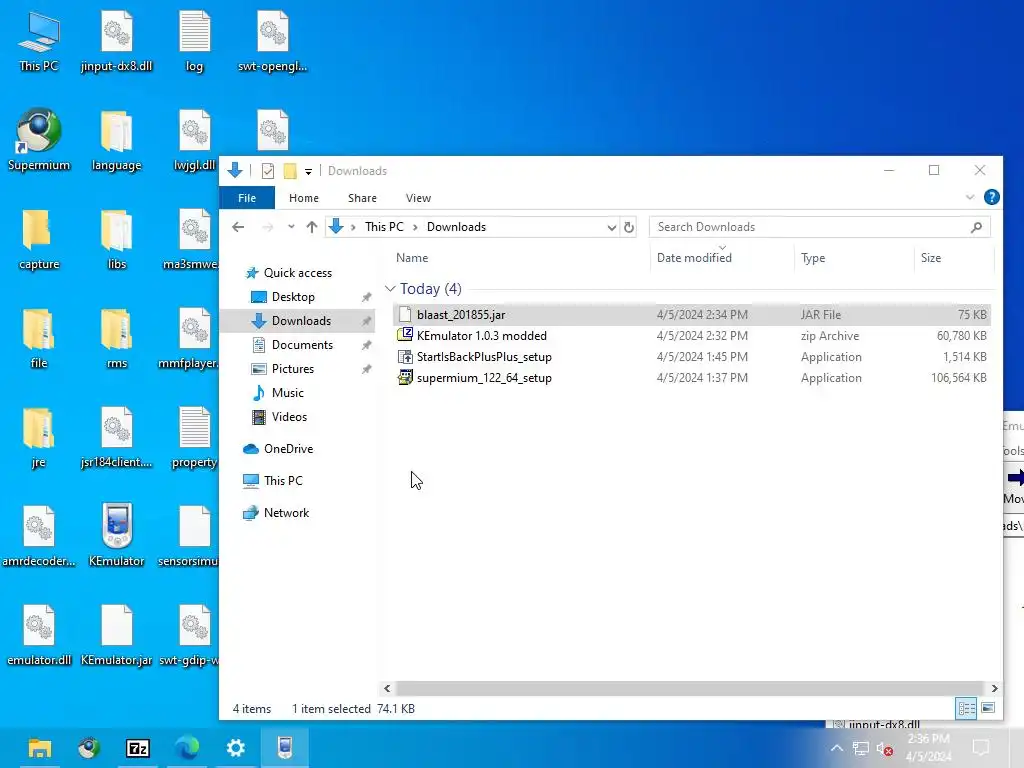Expand the ribbon with the chevron
This screenshot has height=768, width=1024.
[x=970, y=197]
